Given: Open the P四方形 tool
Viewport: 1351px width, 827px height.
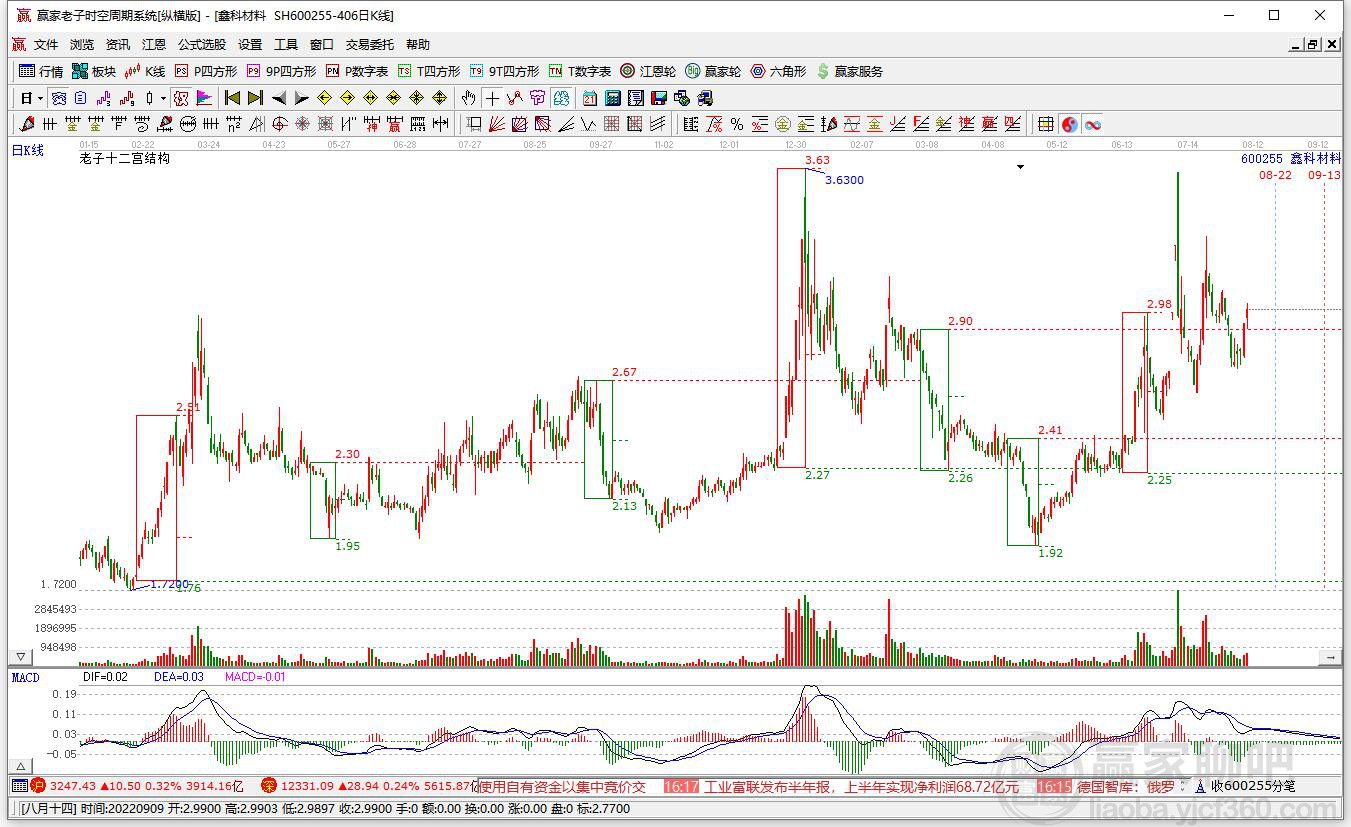Looking at the screenshot, I should (206, 71).
